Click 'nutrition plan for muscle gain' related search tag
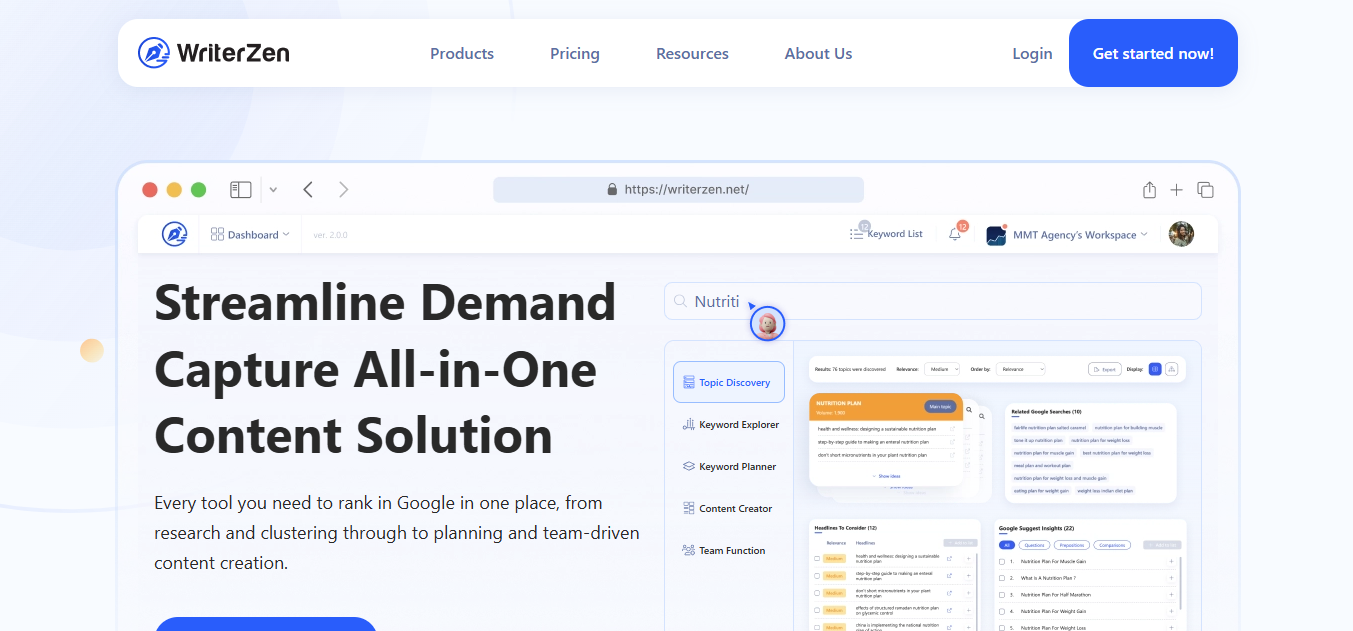 click(x=1044, y=453)
